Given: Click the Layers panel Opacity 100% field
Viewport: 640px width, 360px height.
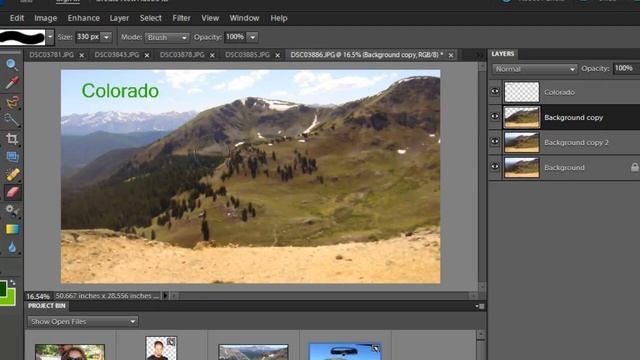Looking at the screenshot, I should (x=624, y=69).
